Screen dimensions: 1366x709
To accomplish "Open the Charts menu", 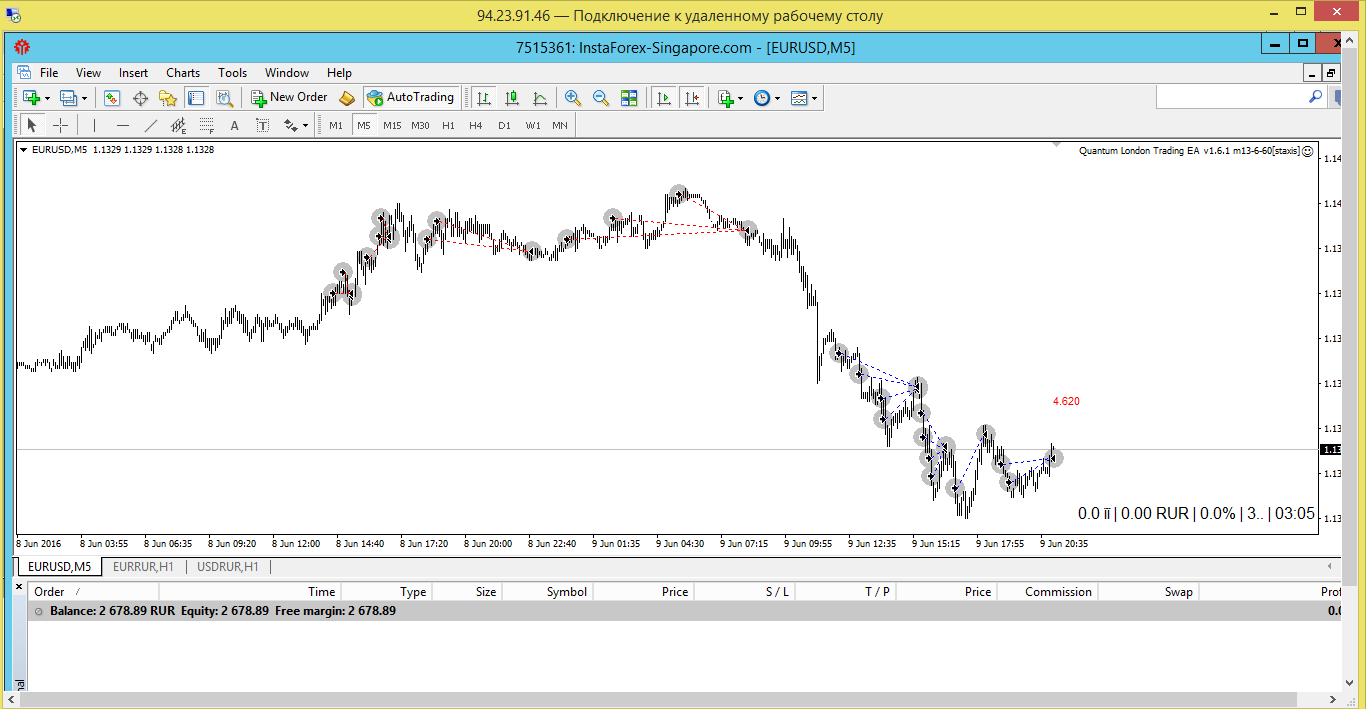I will coord(183,72).
